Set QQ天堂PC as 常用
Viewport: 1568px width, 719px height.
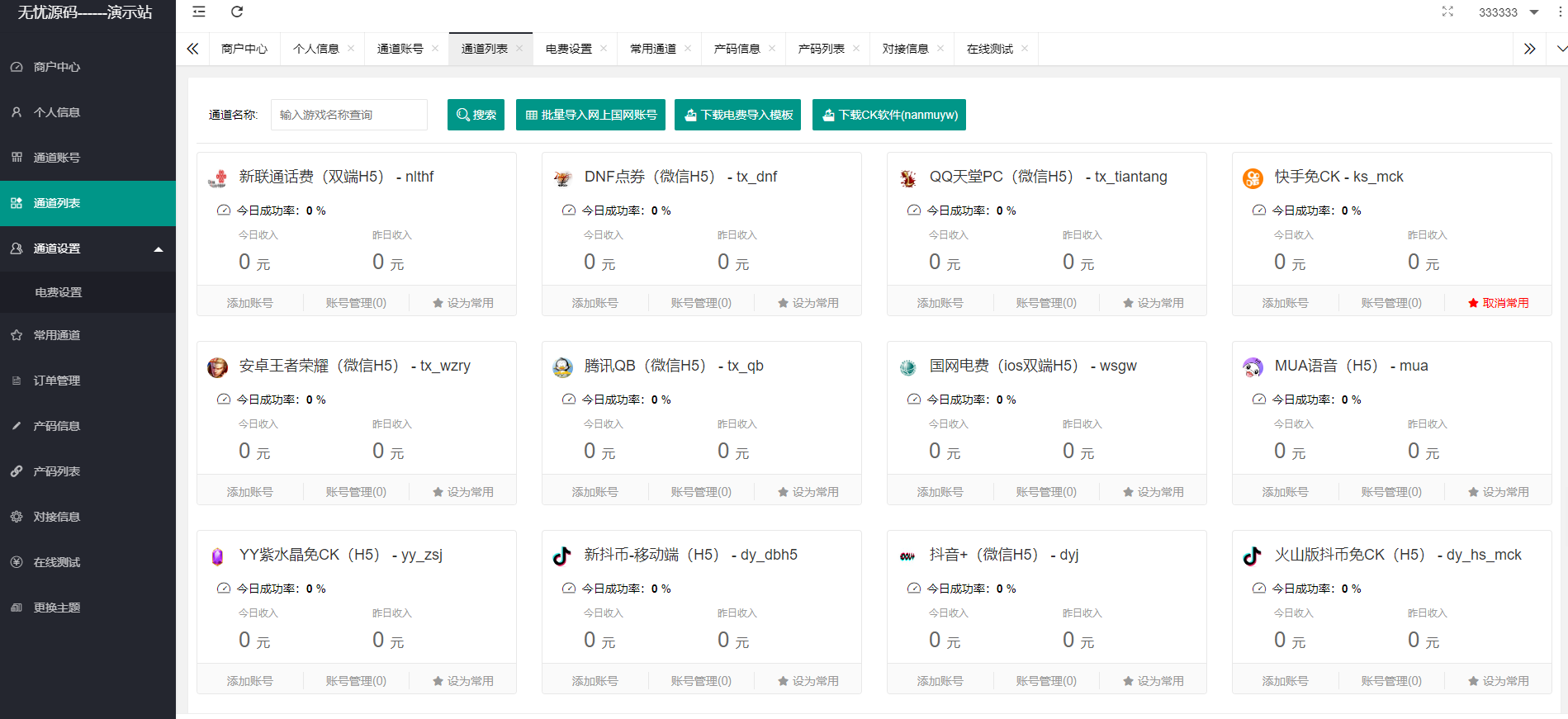click(1153, 303)
